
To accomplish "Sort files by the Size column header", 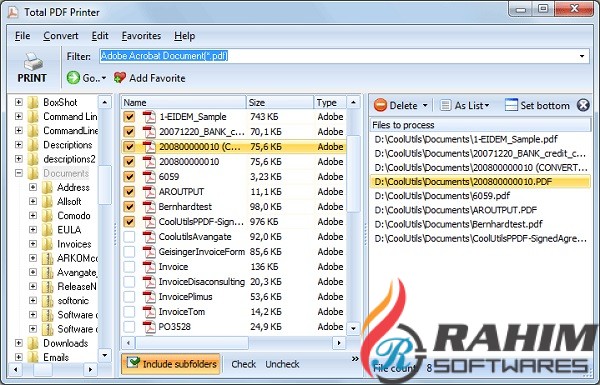I will 280,103.
